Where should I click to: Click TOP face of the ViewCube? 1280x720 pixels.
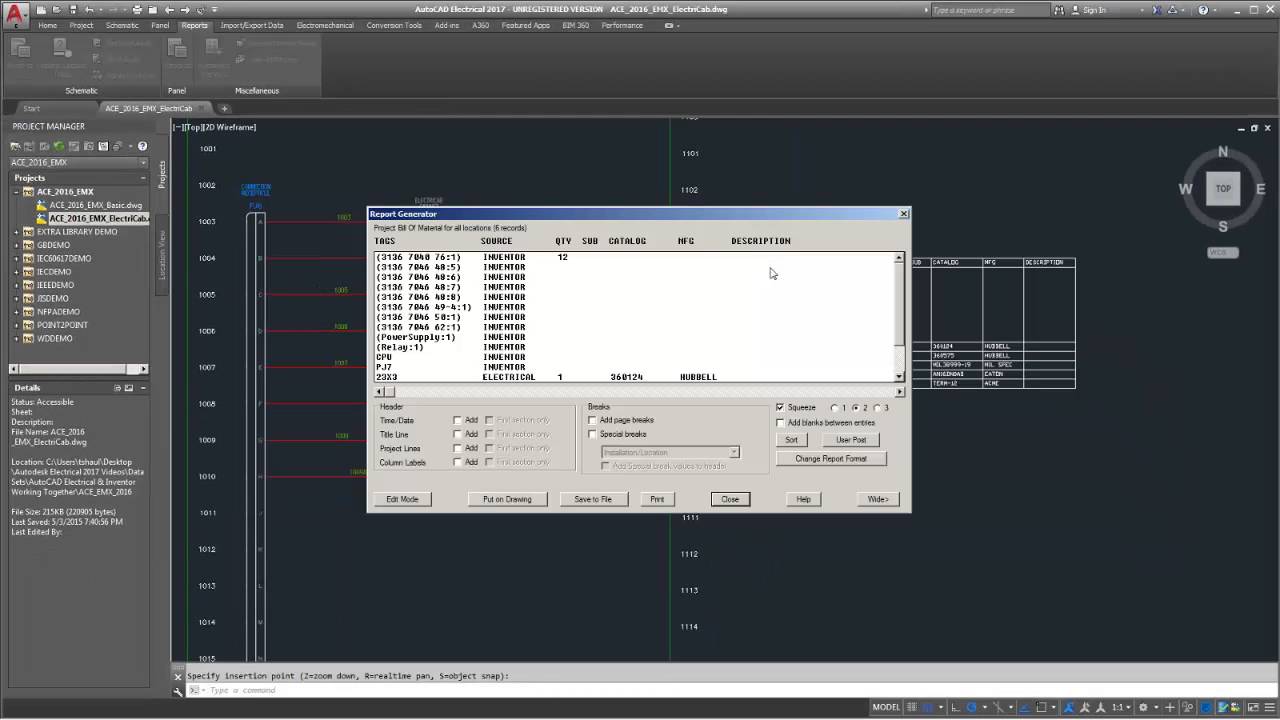coord(1223,188)
